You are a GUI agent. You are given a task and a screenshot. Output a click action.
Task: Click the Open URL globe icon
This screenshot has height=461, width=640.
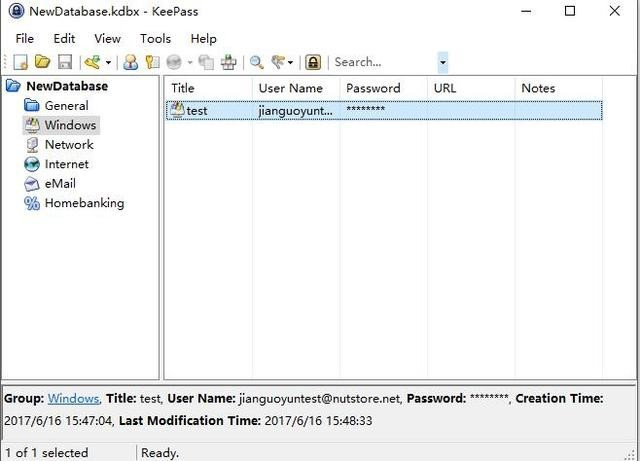coord(174,62)
